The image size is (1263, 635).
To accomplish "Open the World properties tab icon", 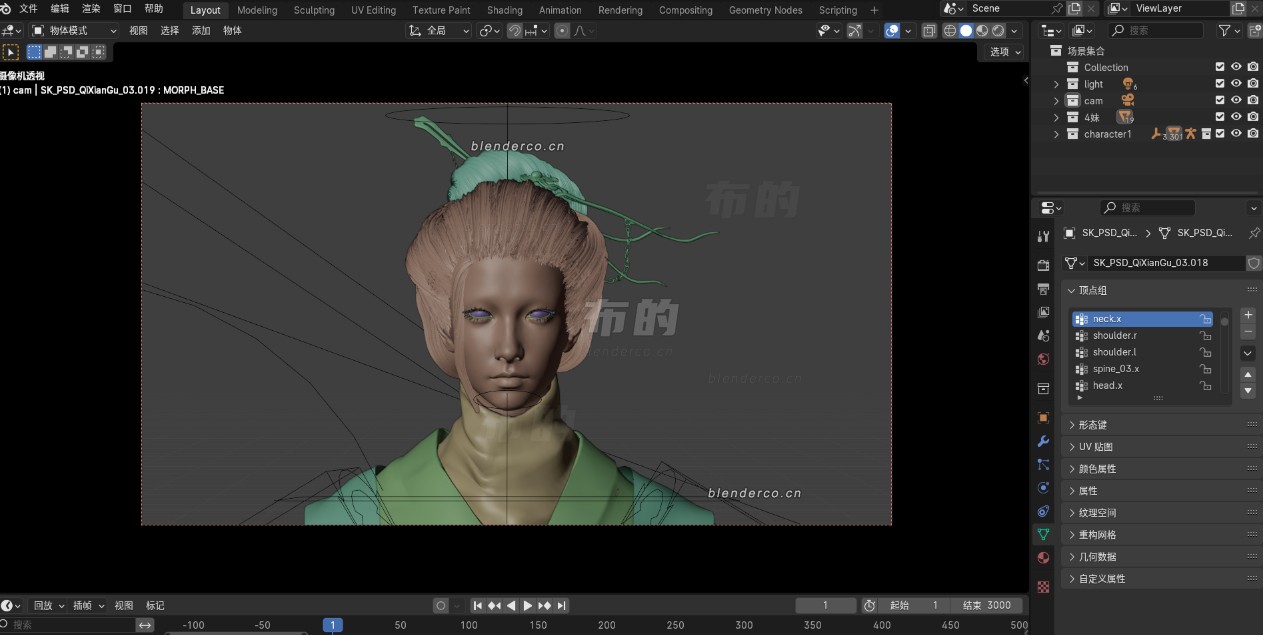I will (x=1043, y=359).
